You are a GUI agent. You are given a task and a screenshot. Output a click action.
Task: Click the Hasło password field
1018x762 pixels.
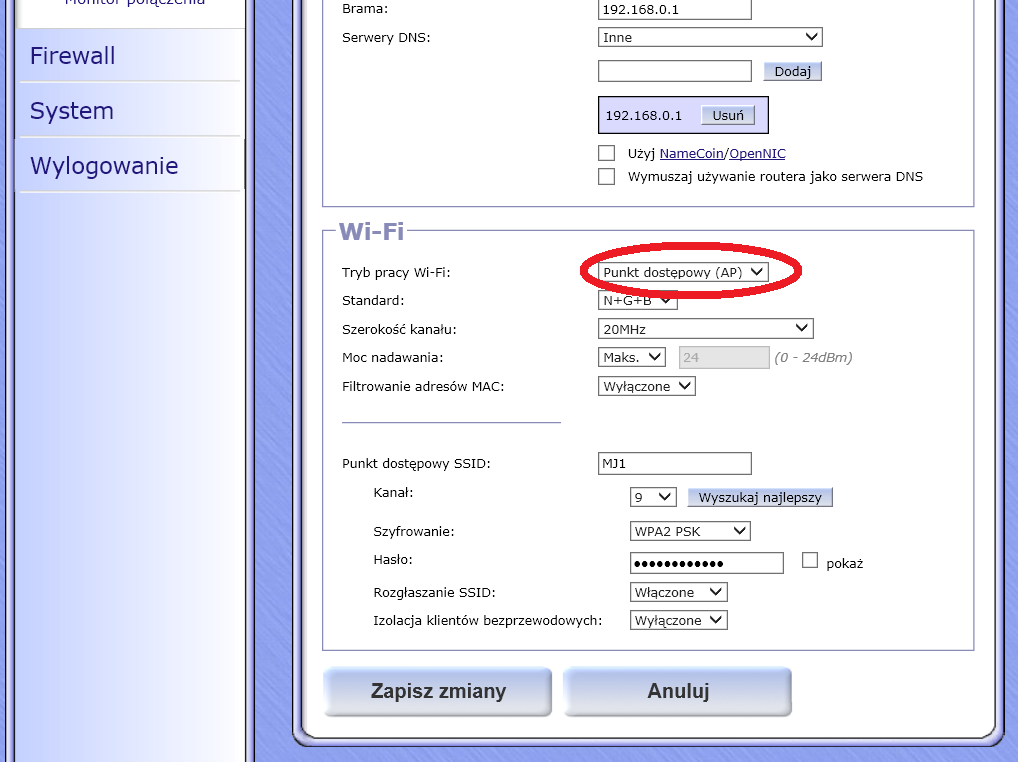pos(706,563)
